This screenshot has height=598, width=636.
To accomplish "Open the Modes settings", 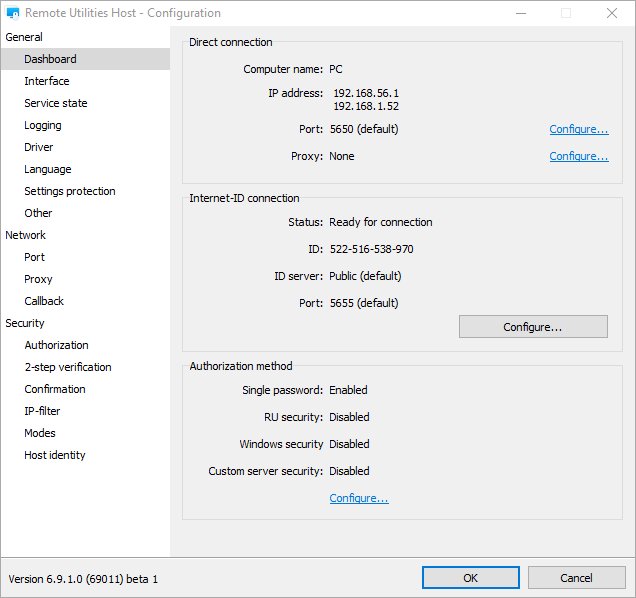I will (x=40, y=433).
